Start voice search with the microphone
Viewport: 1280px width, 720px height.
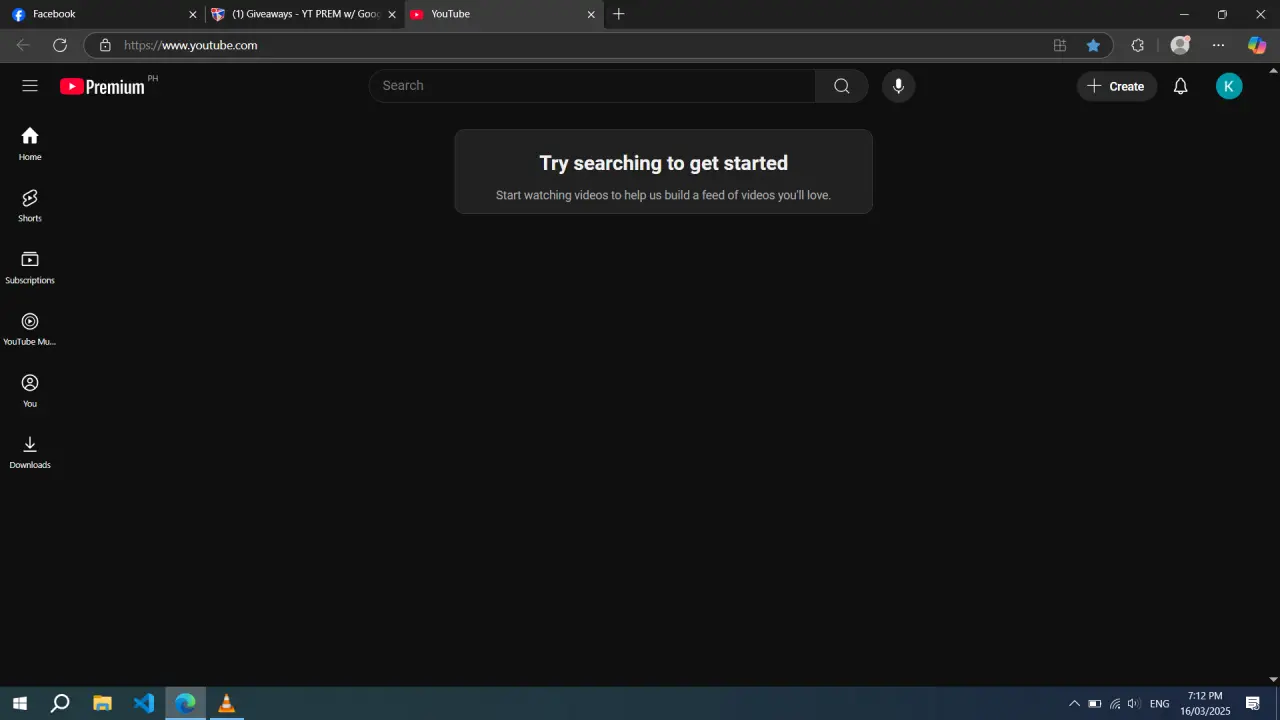click(x=898, y=86)
